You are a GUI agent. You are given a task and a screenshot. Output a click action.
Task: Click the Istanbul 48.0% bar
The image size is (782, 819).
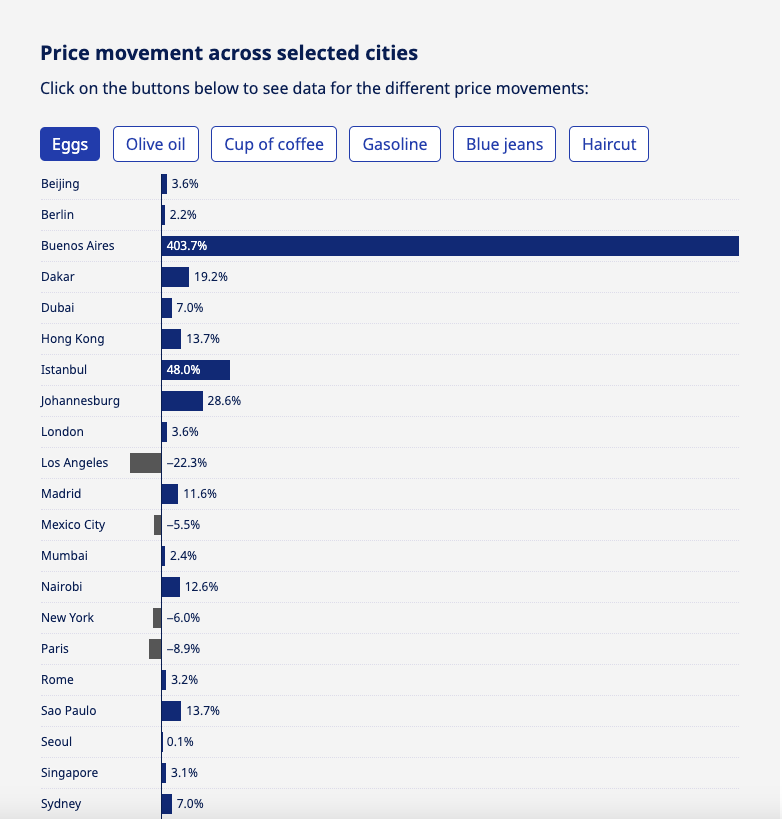point(196,370)
